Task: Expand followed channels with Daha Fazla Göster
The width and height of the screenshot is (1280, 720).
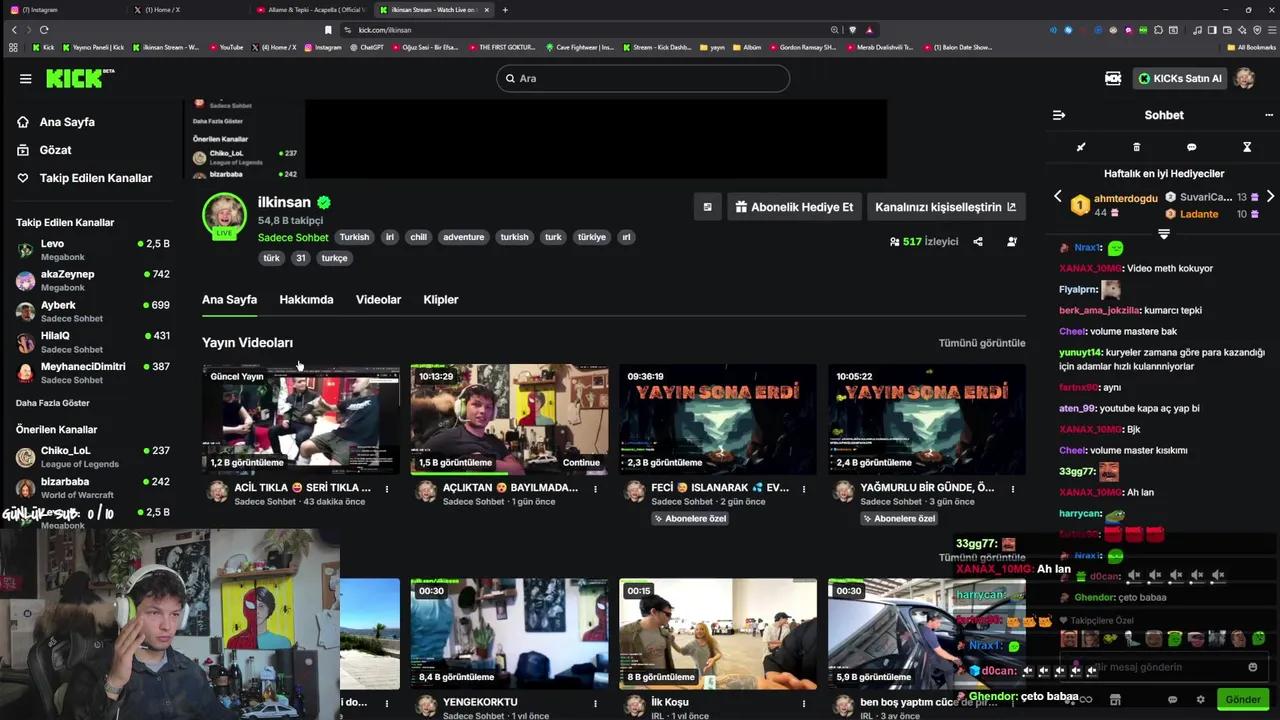Action: click(53, 403)
